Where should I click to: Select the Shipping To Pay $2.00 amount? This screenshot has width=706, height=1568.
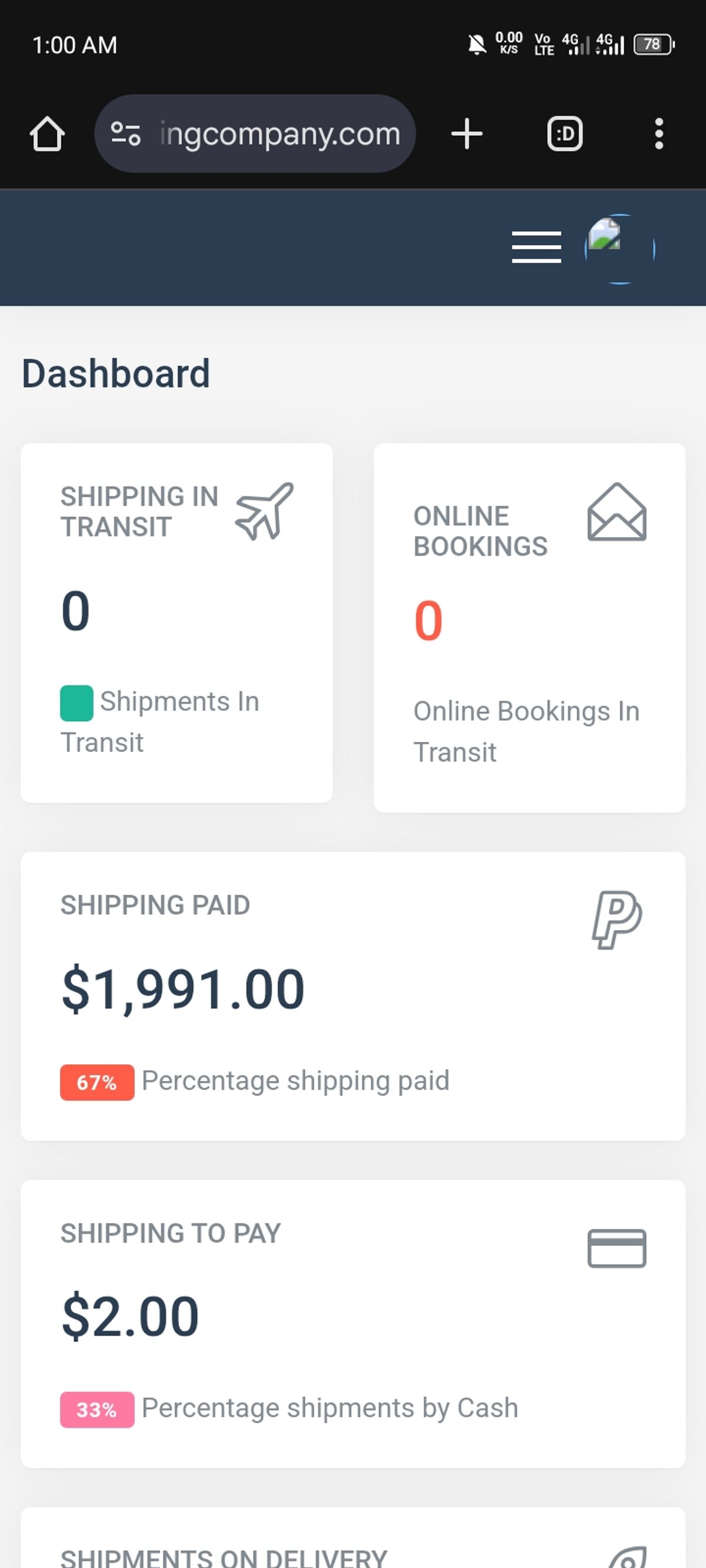coord(131,1316)
